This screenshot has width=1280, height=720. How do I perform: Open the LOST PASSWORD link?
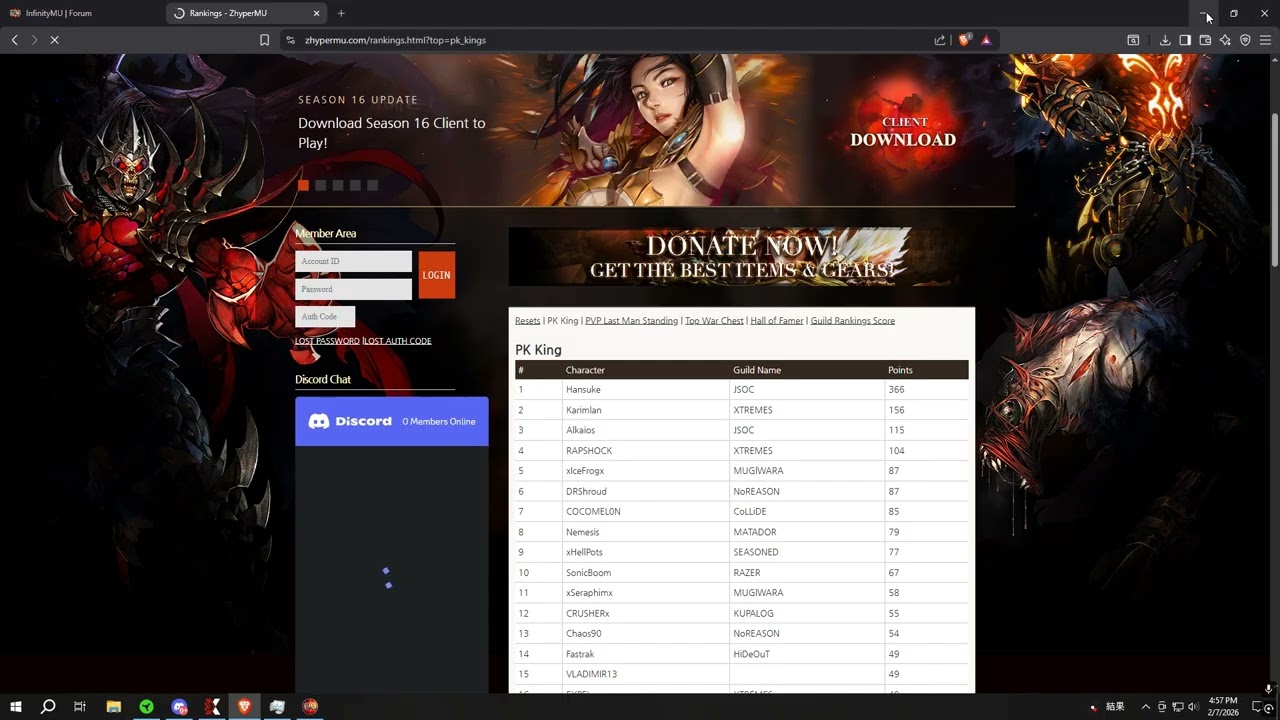(327, 341)
